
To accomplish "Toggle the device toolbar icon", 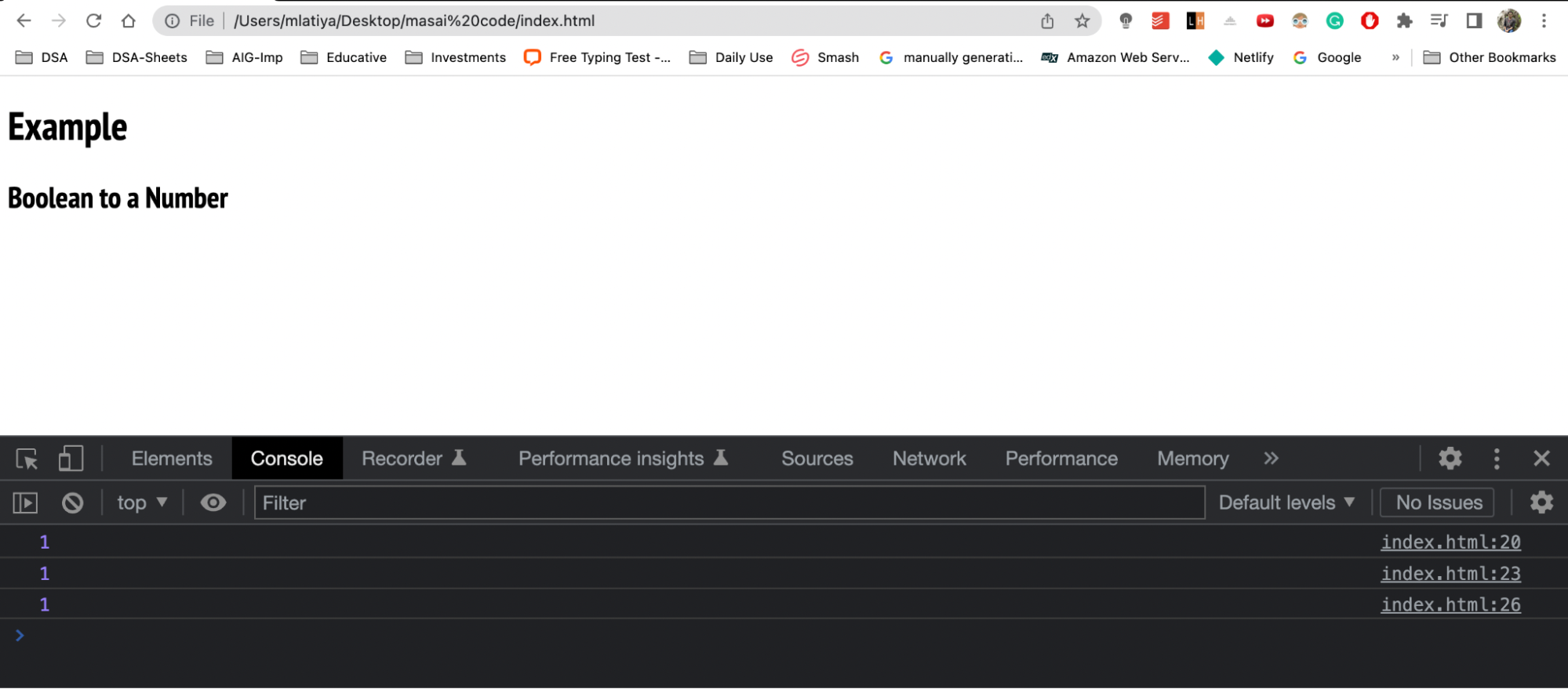I will [x=71, y=459].
